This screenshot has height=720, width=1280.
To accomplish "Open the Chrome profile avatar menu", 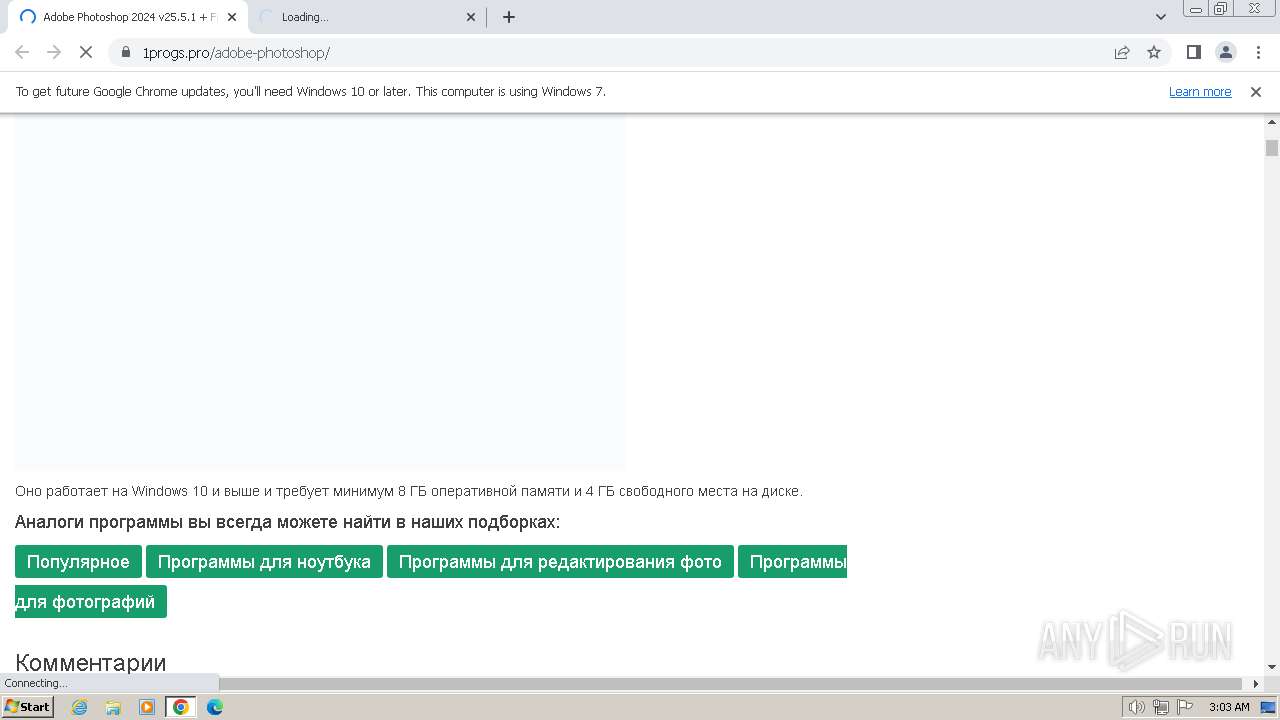I will [1225, 52].
